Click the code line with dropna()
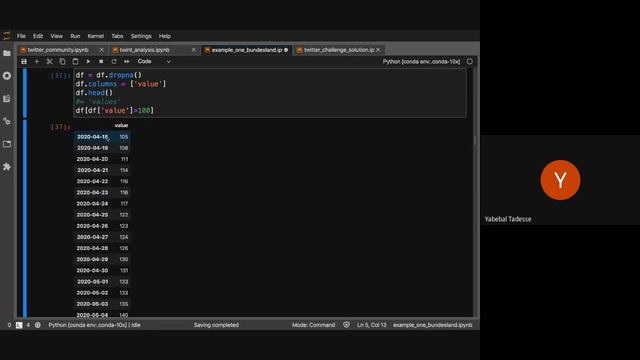The height and width of the screenshot is (360, 640). tap(109, 75)
